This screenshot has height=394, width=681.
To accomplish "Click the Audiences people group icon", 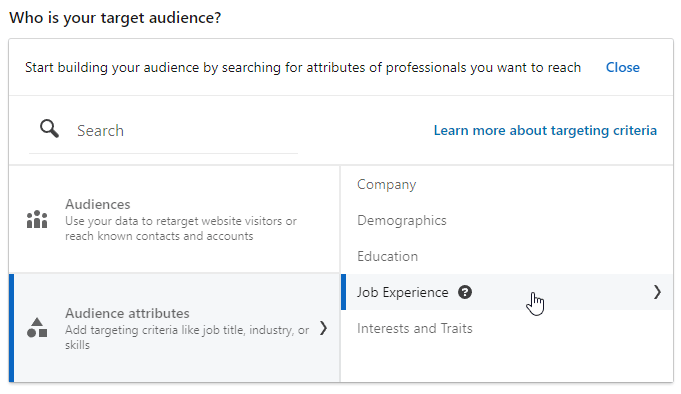I will click(x=37, y=219).
